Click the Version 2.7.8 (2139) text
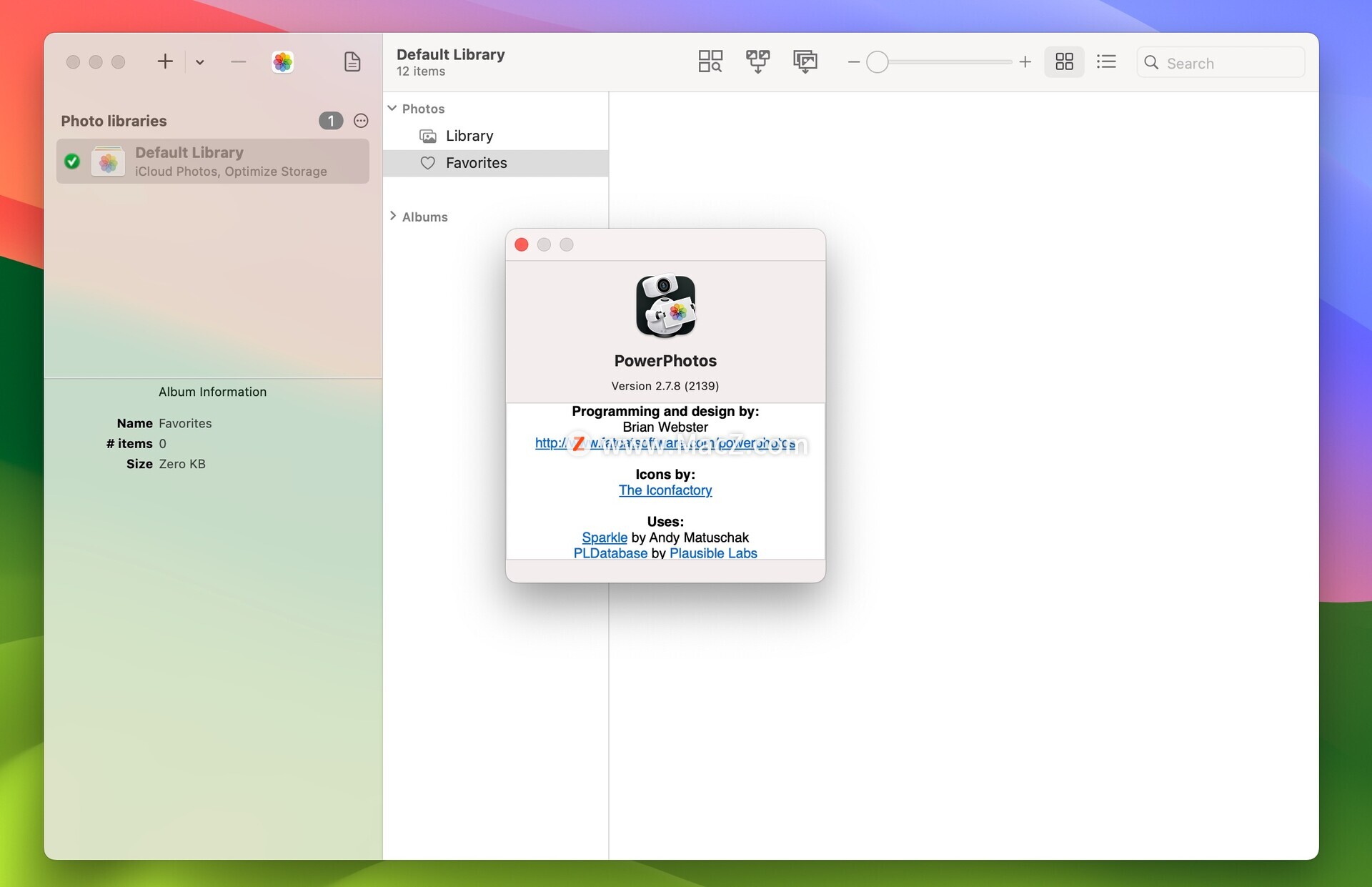This screenshot has height=887, width=1372. click(665, 386)
